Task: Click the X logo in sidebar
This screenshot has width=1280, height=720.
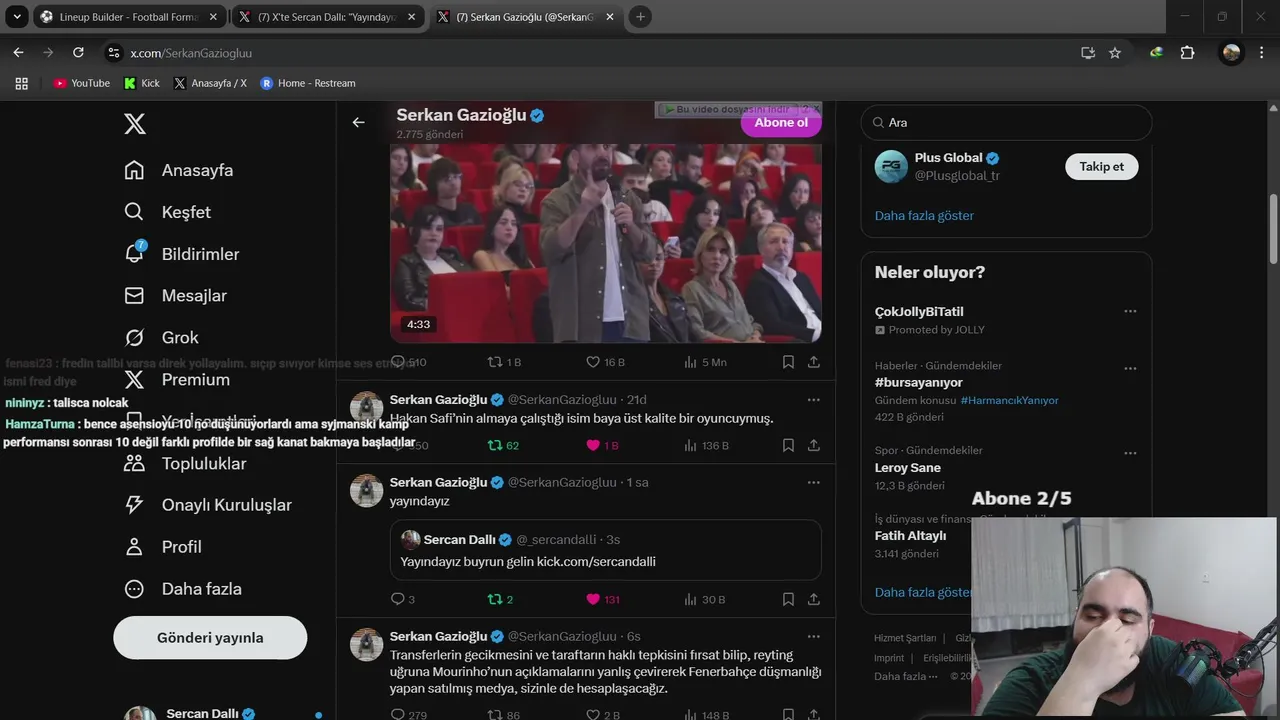Action: click(135, 124)
